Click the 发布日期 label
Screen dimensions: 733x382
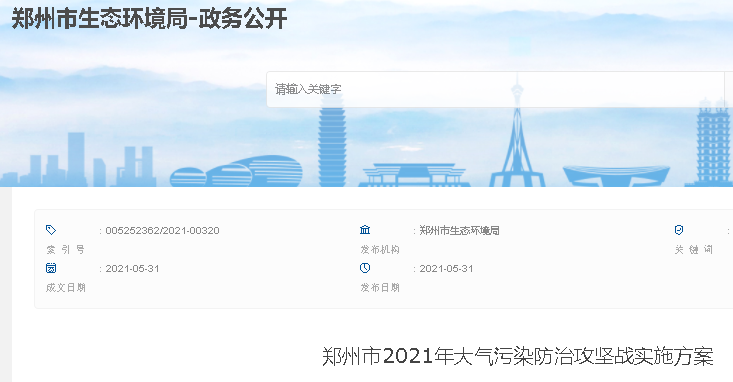(x=380, y=288)
